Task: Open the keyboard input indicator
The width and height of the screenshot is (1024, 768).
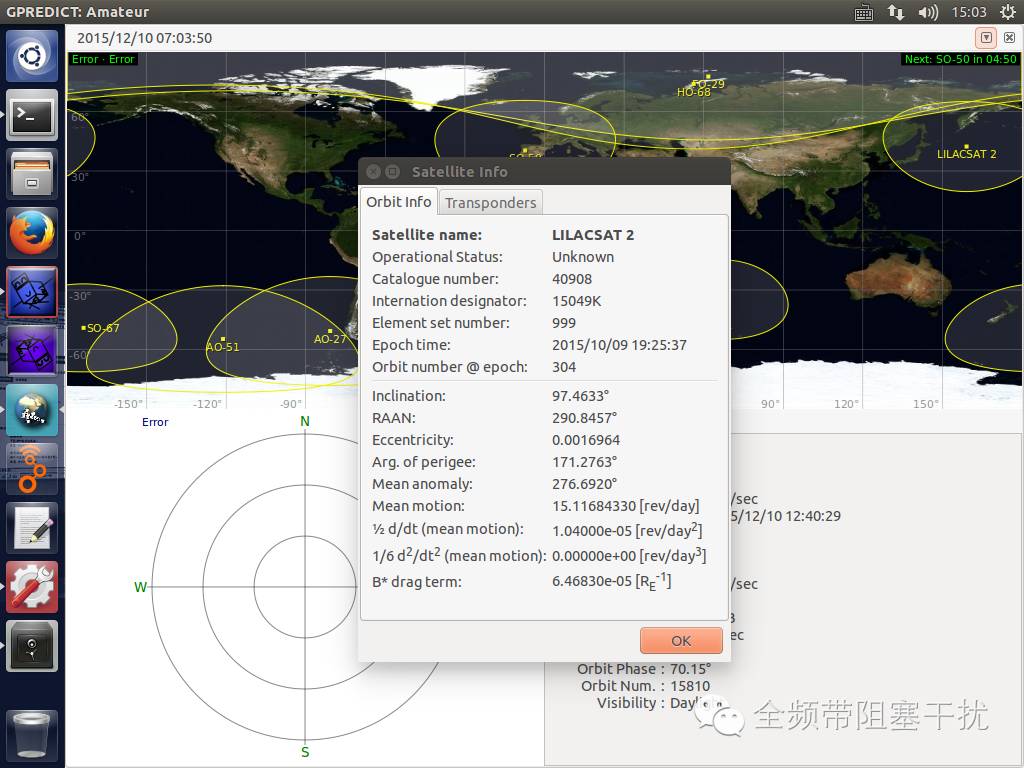Action: coord(864,12)
